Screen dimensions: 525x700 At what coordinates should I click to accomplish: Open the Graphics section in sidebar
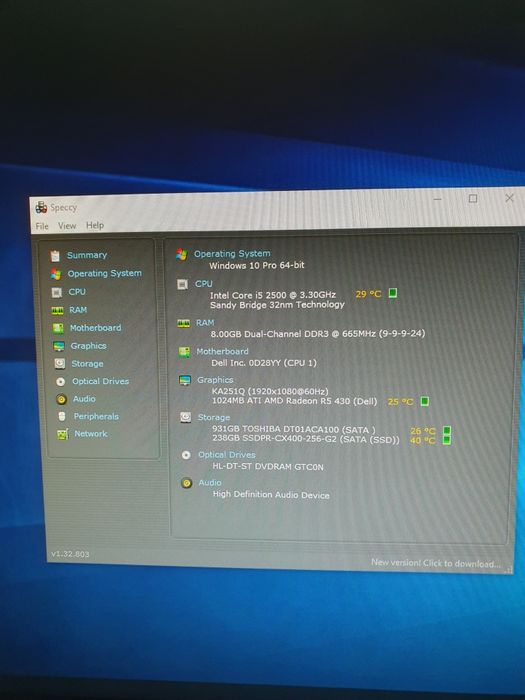pyautogui.click(x=88, y=346)
